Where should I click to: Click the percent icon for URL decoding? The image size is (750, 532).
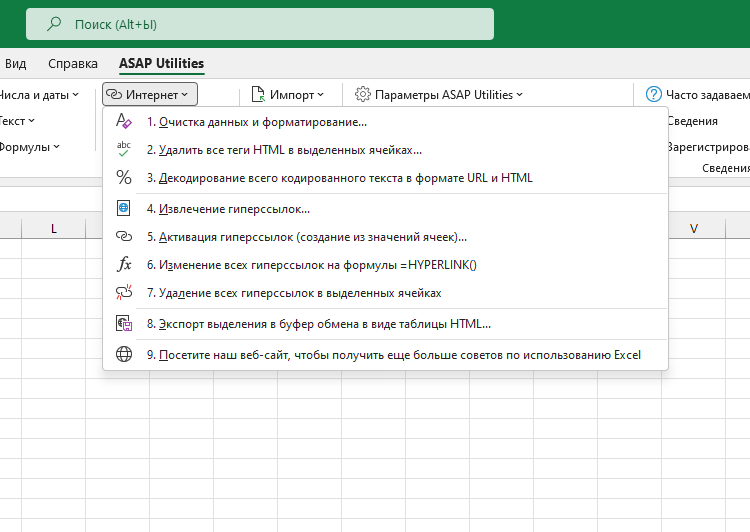(124, 178)
